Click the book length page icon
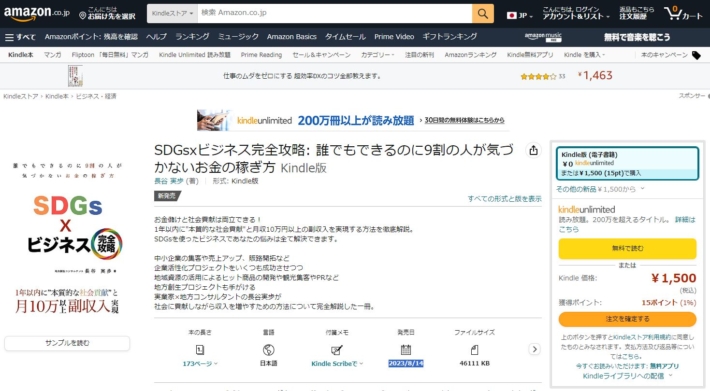This screenshot has height=391, width=710. [x=200, y=349]
